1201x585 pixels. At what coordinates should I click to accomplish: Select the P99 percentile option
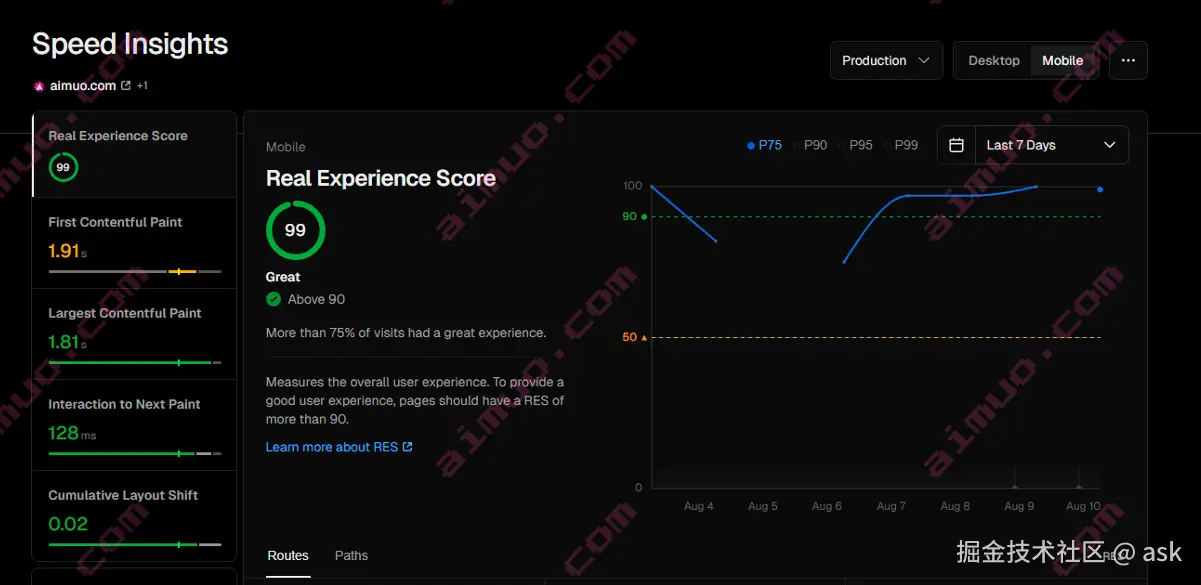(x=904, y=144)
